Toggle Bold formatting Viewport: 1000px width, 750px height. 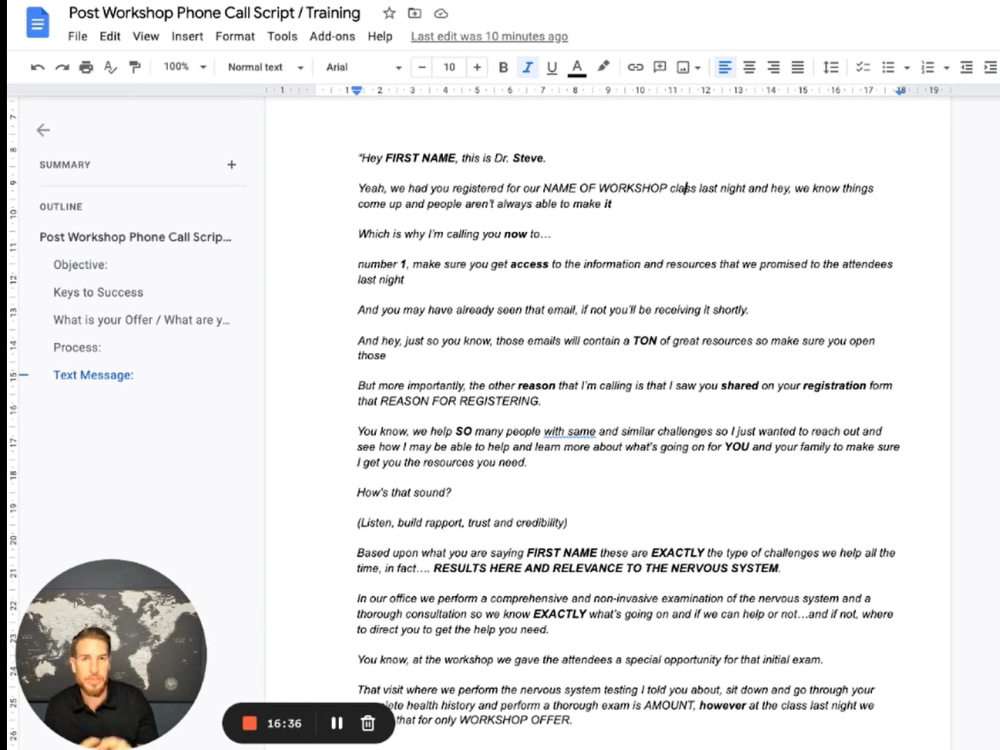pyautogui.click(x=503, y=67)
